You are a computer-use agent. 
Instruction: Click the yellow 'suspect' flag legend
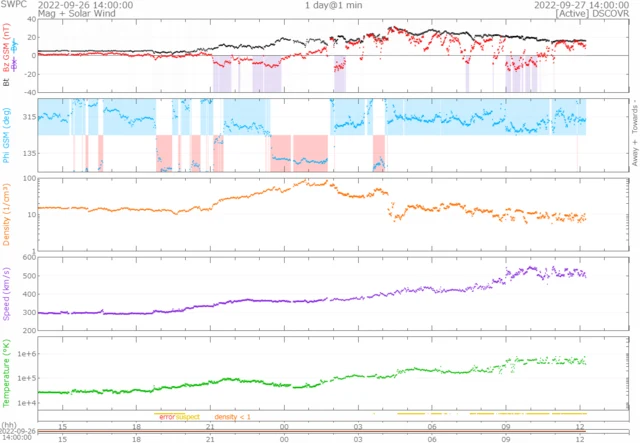(x=188, y=416)
